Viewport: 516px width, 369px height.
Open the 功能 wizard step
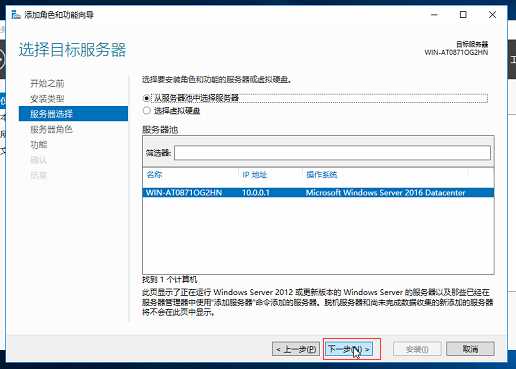pyautogui.click(x=39, y=145)
